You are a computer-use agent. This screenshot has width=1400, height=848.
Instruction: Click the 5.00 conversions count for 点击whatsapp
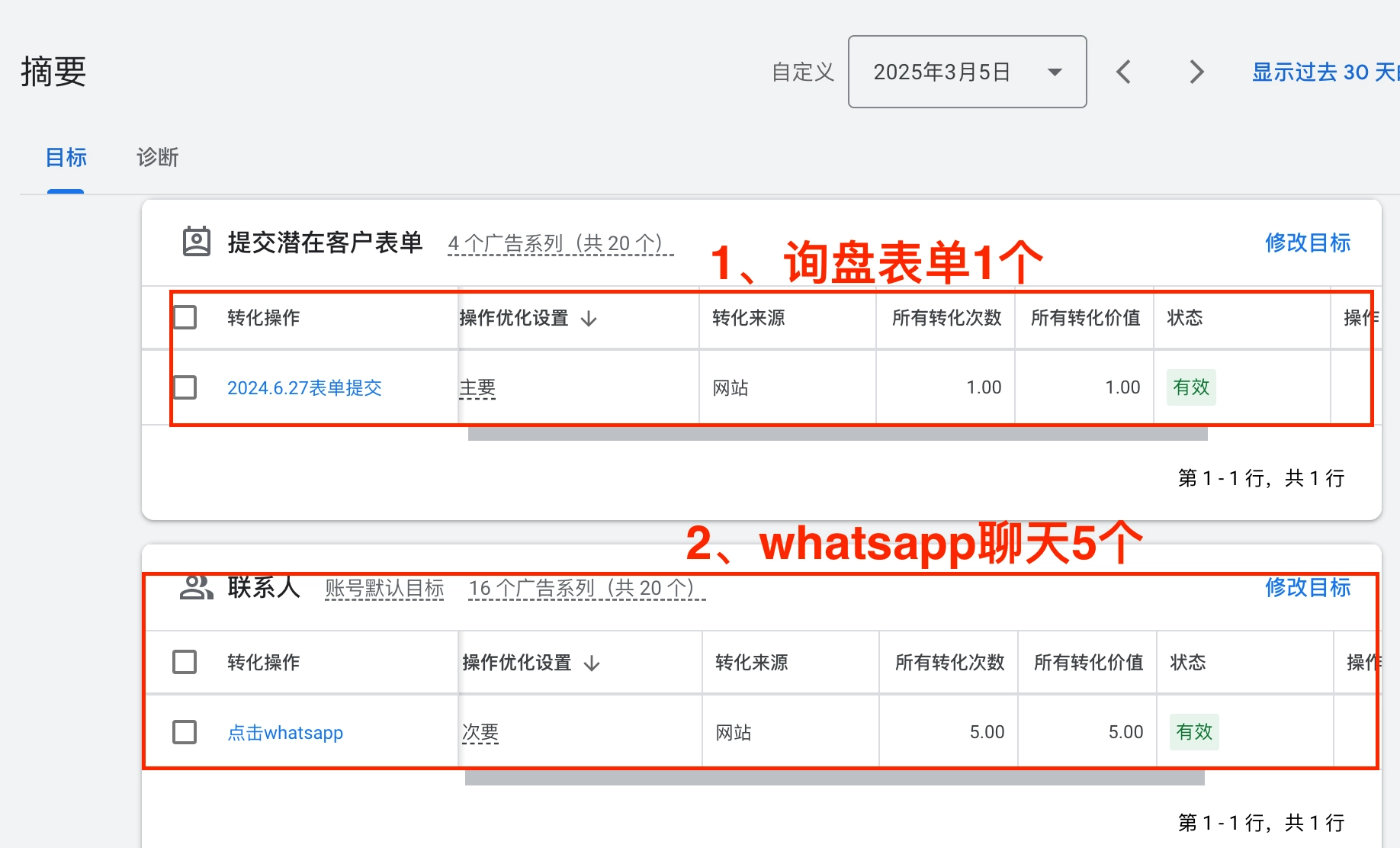coord(987,733)
